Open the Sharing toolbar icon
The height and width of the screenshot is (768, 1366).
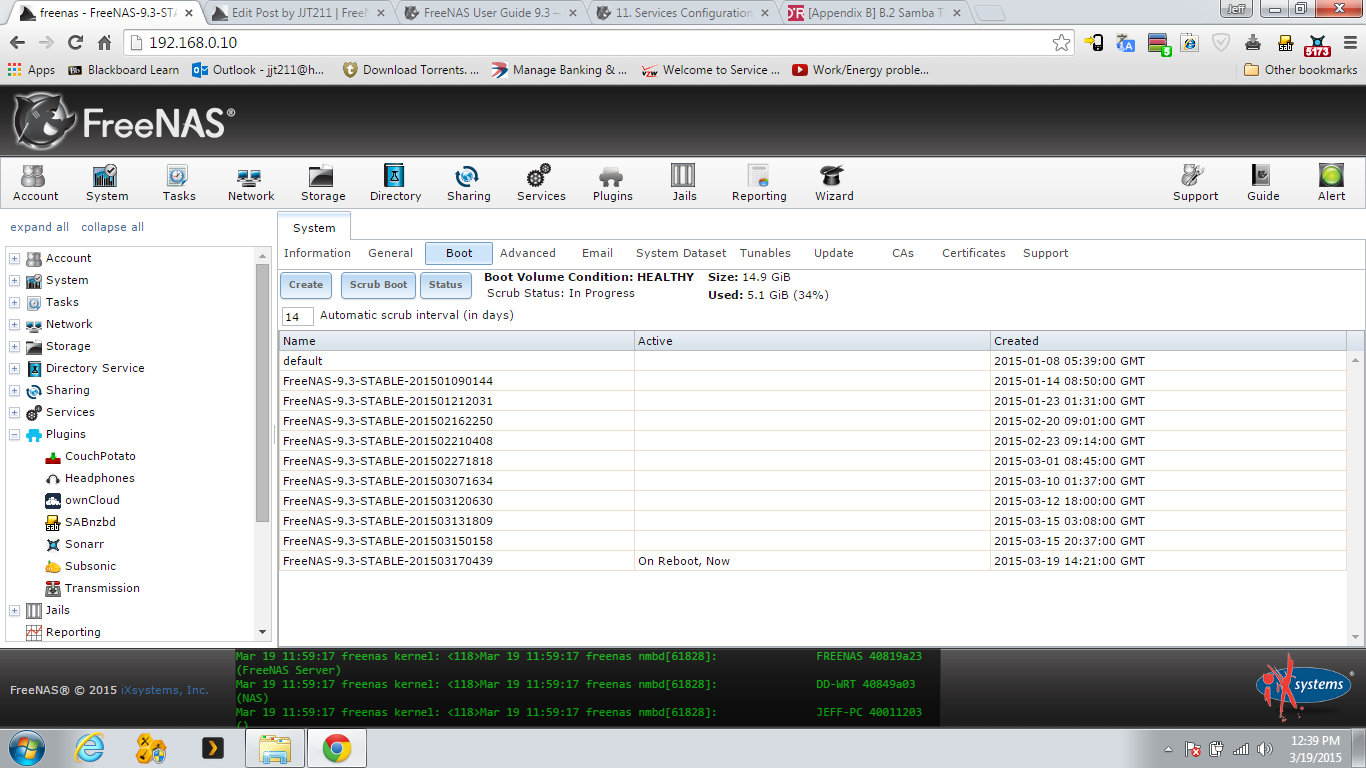coord(468,183)
